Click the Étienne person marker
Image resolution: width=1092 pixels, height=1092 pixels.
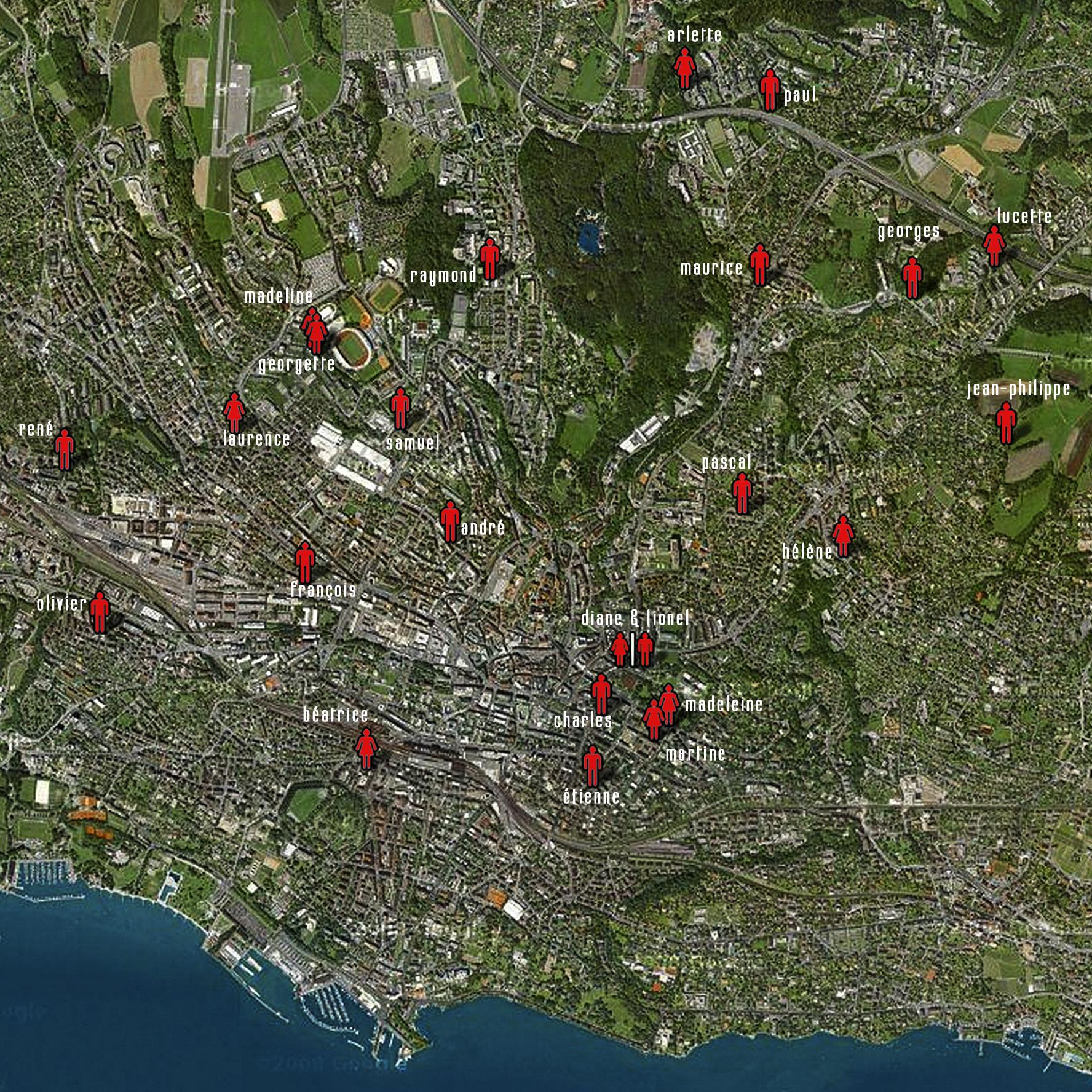(x=592, y=766)
